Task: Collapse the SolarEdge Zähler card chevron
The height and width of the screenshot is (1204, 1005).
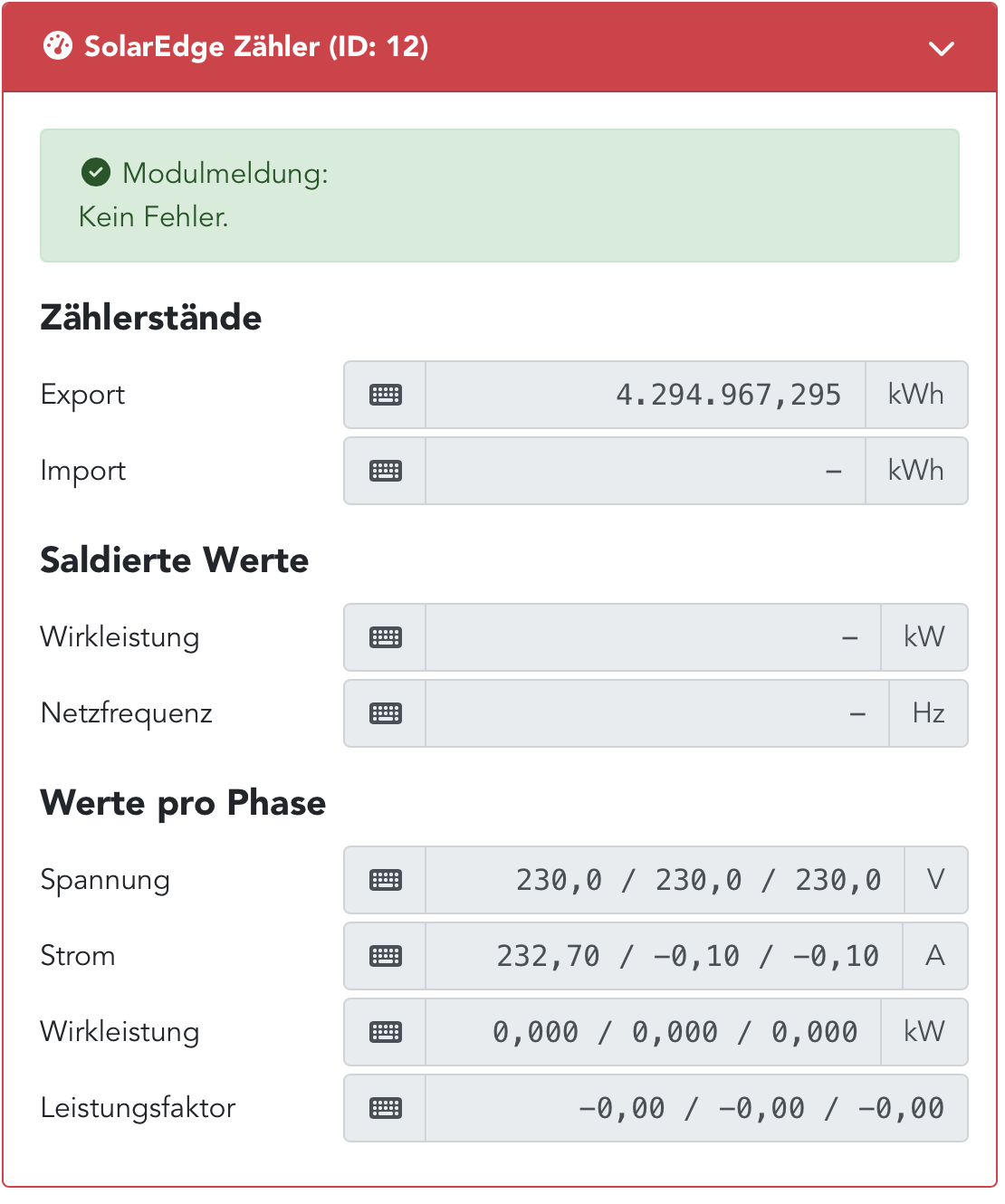Action: (942, 48)
